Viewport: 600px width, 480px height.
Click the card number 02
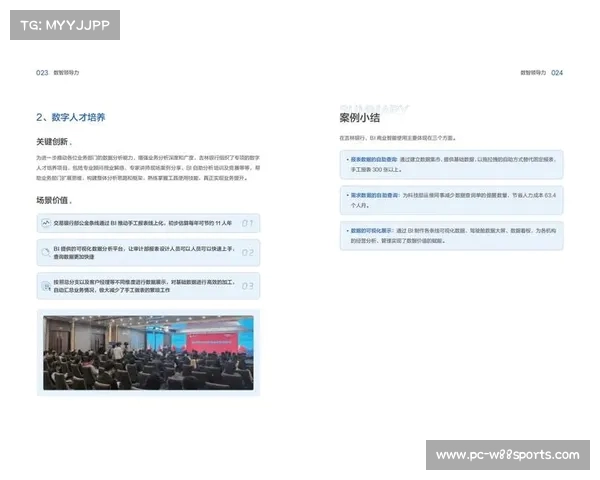point(248,253)
